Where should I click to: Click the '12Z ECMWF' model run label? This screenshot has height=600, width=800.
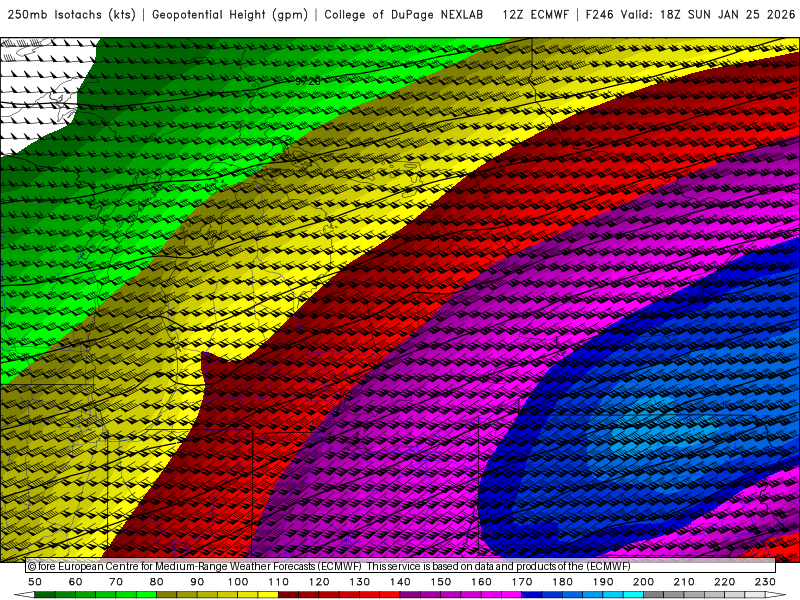tap(535, 15)
